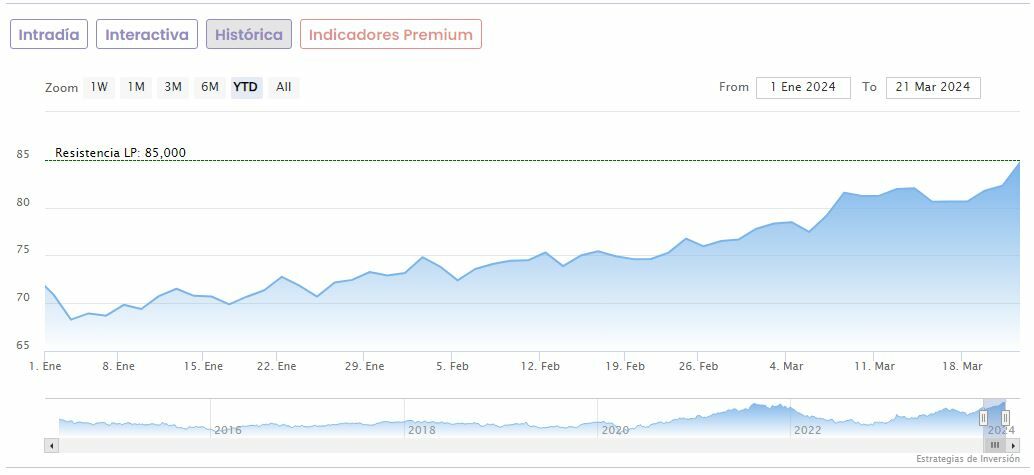Click the left navigator range handle
1034x475 pixels.
983,417
